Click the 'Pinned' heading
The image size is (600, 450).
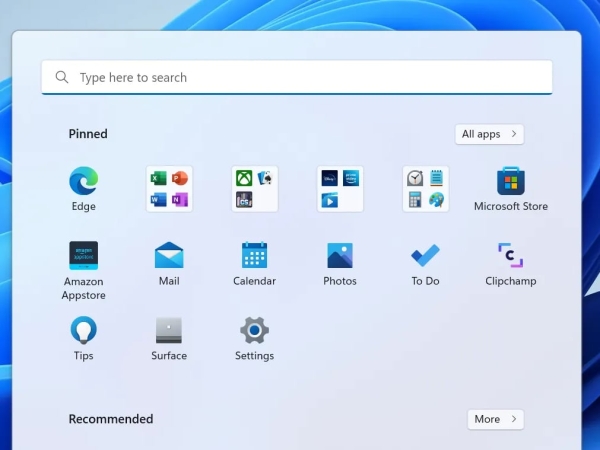(88, 134)
